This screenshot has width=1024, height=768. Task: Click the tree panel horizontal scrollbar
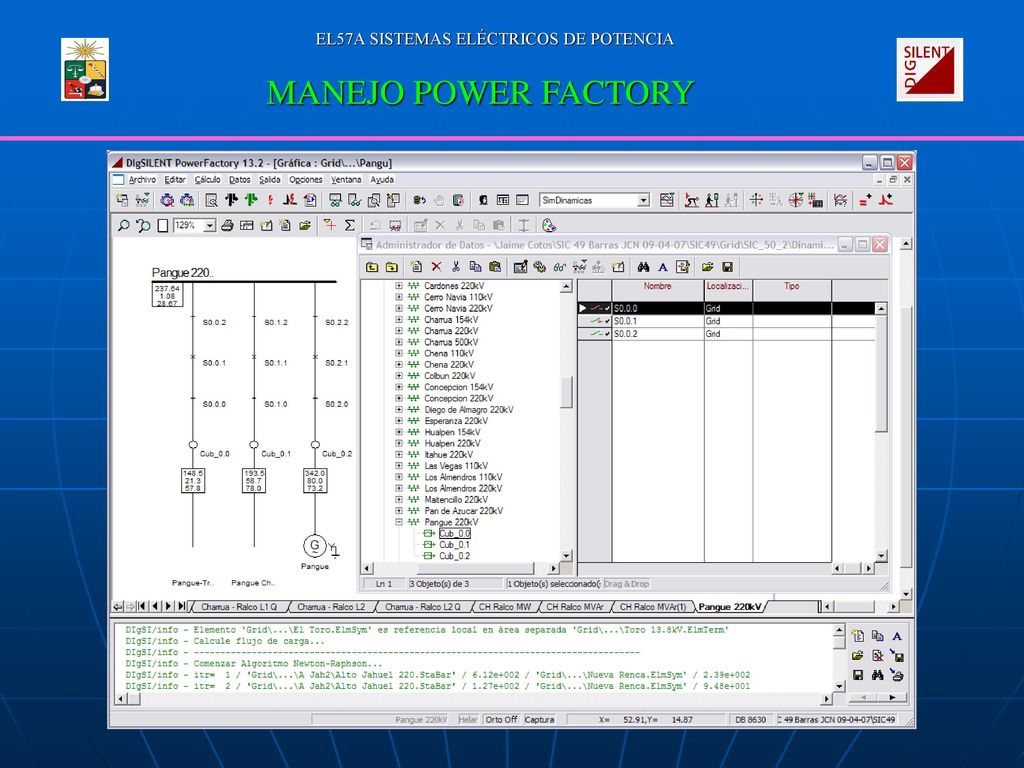coord(461,568)
